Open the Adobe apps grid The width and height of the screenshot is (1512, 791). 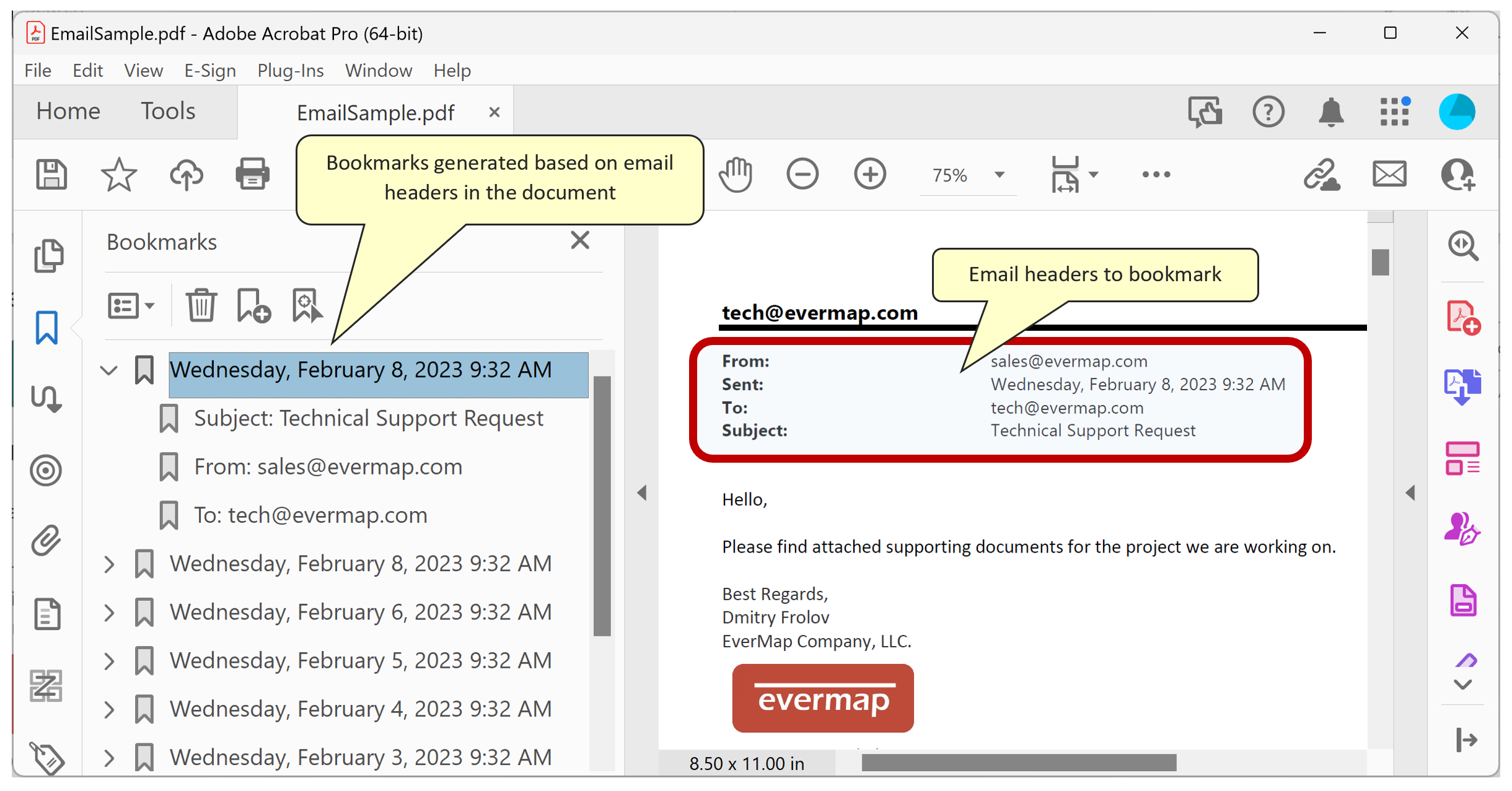[1395, 111]
